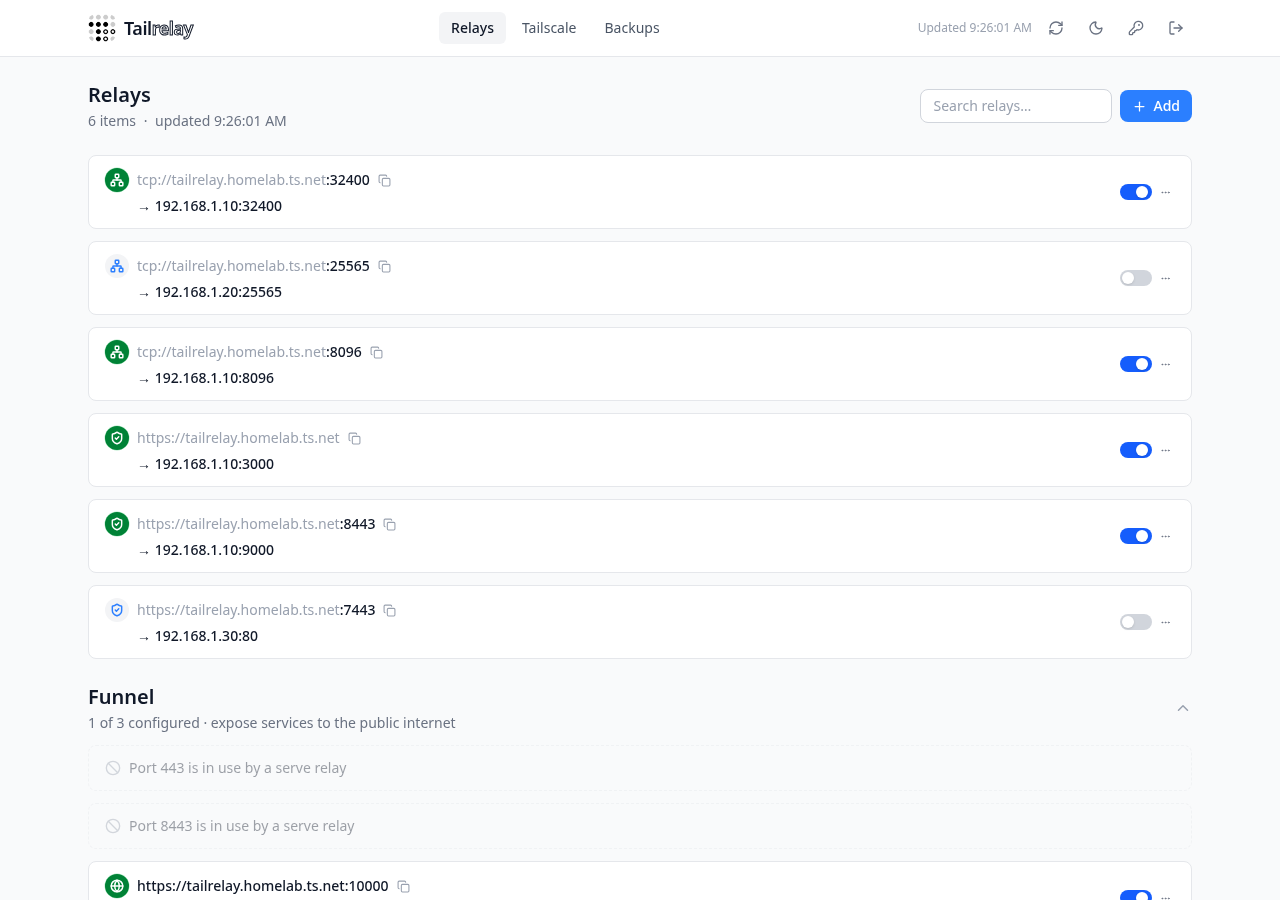This screenshot has width=1280, height=900.
Task: Click the https://tailrelay.homelab.ts.net:10000 funnel address
Action: (x=263, y=886)
